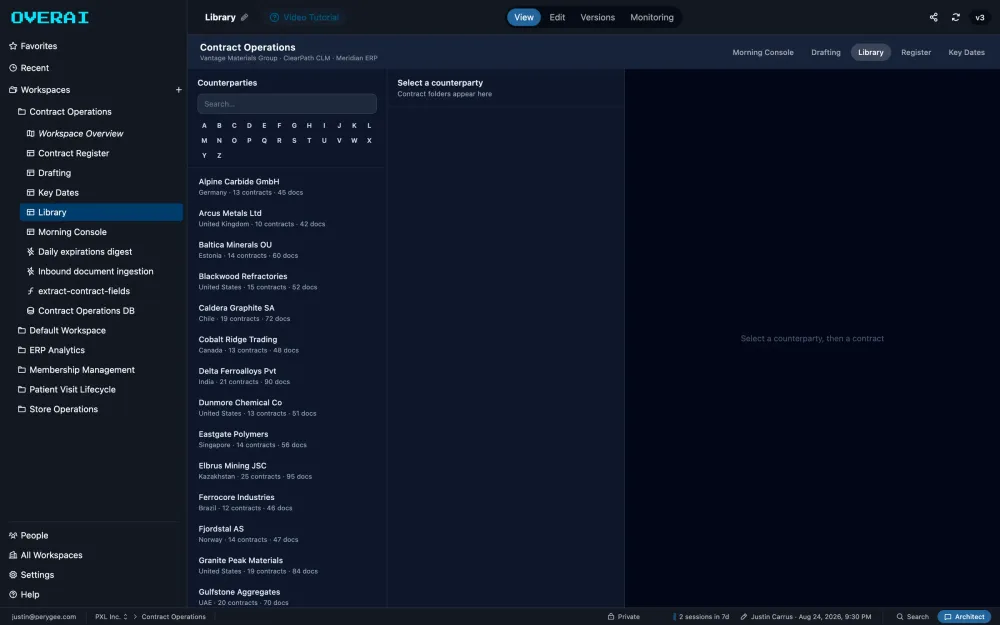Viewport: 1000px width, 625px height.
Task: Click the Counterparties search field
Action: (x=287, y=104)
